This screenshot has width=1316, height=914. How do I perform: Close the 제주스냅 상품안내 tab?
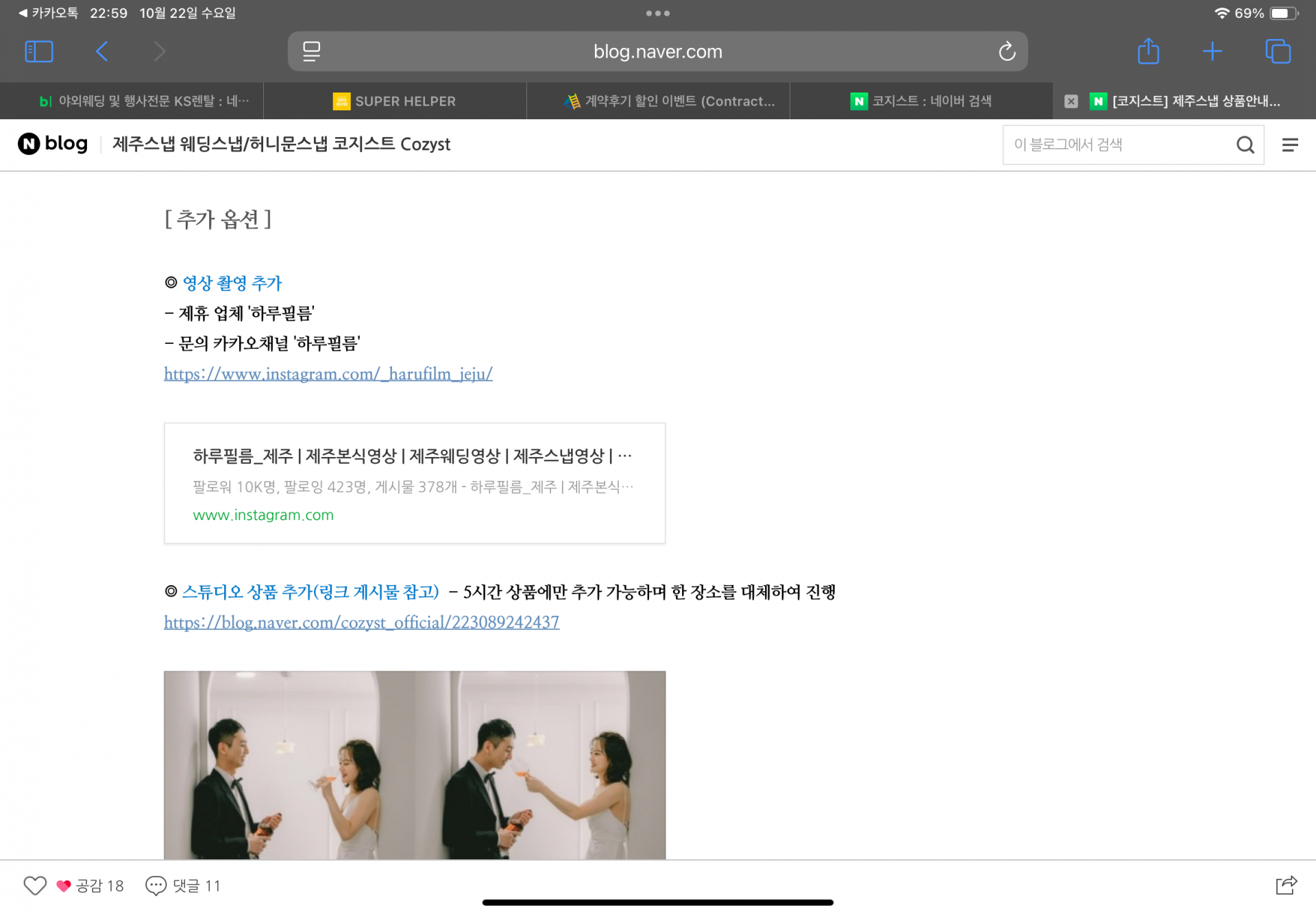[1071, 101]
